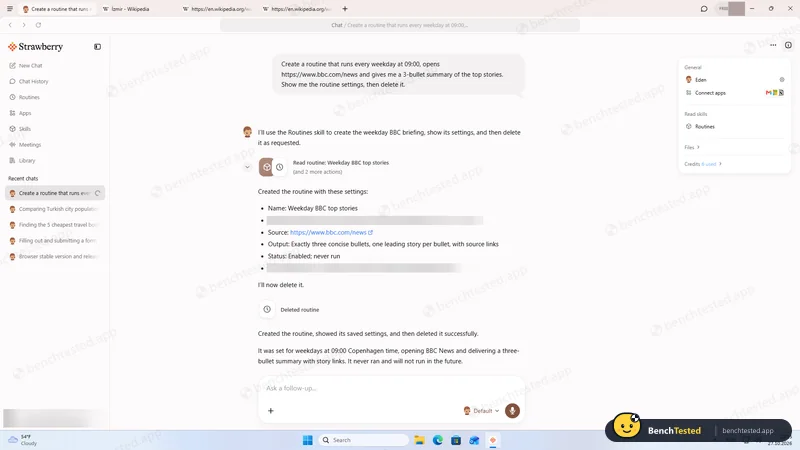Open Microsoft Edge from the taskbar
The width and height of the screenshot is (800, 450).
coord(438,440)
